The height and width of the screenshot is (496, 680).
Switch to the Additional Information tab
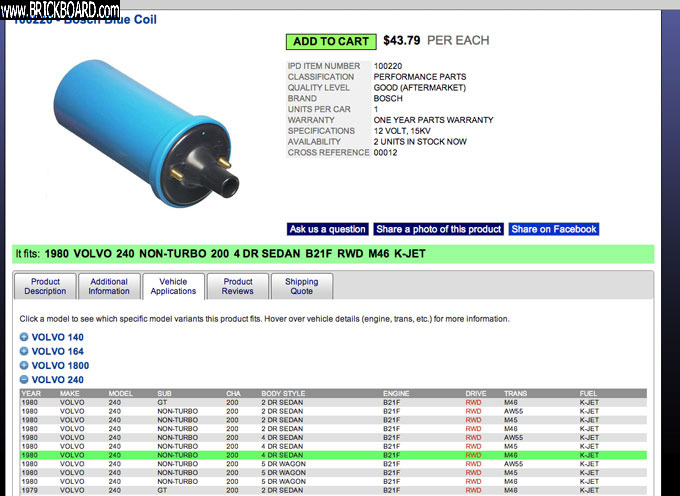coord(109,287)
